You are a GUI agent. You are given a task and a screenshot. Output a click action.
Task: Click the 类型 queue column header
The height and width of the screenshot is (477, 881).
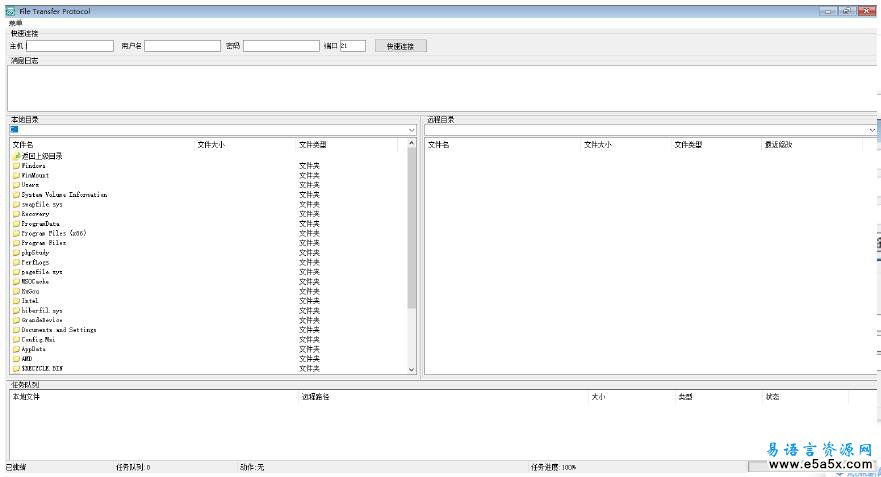pyautogui.click(x=719, y=397)
